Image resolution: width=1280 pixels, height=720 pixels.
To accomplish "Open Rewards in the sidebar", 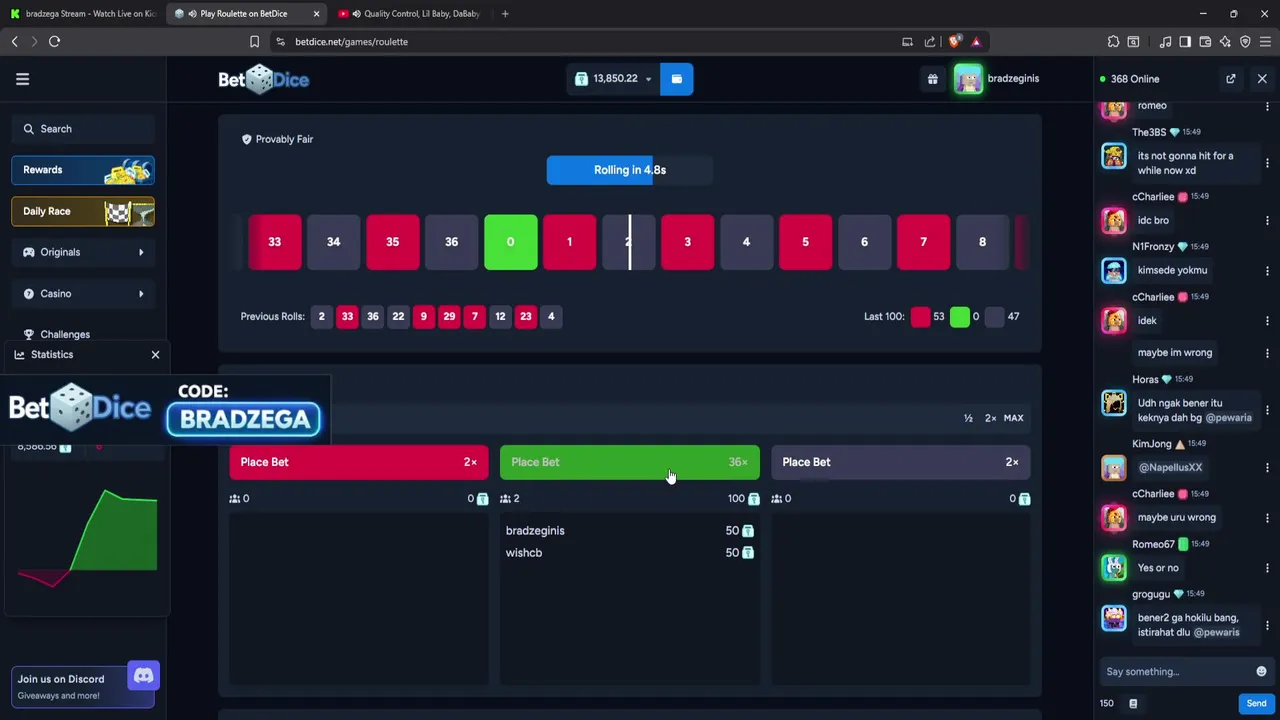I will pyautogui.click(x=83, y=170).
